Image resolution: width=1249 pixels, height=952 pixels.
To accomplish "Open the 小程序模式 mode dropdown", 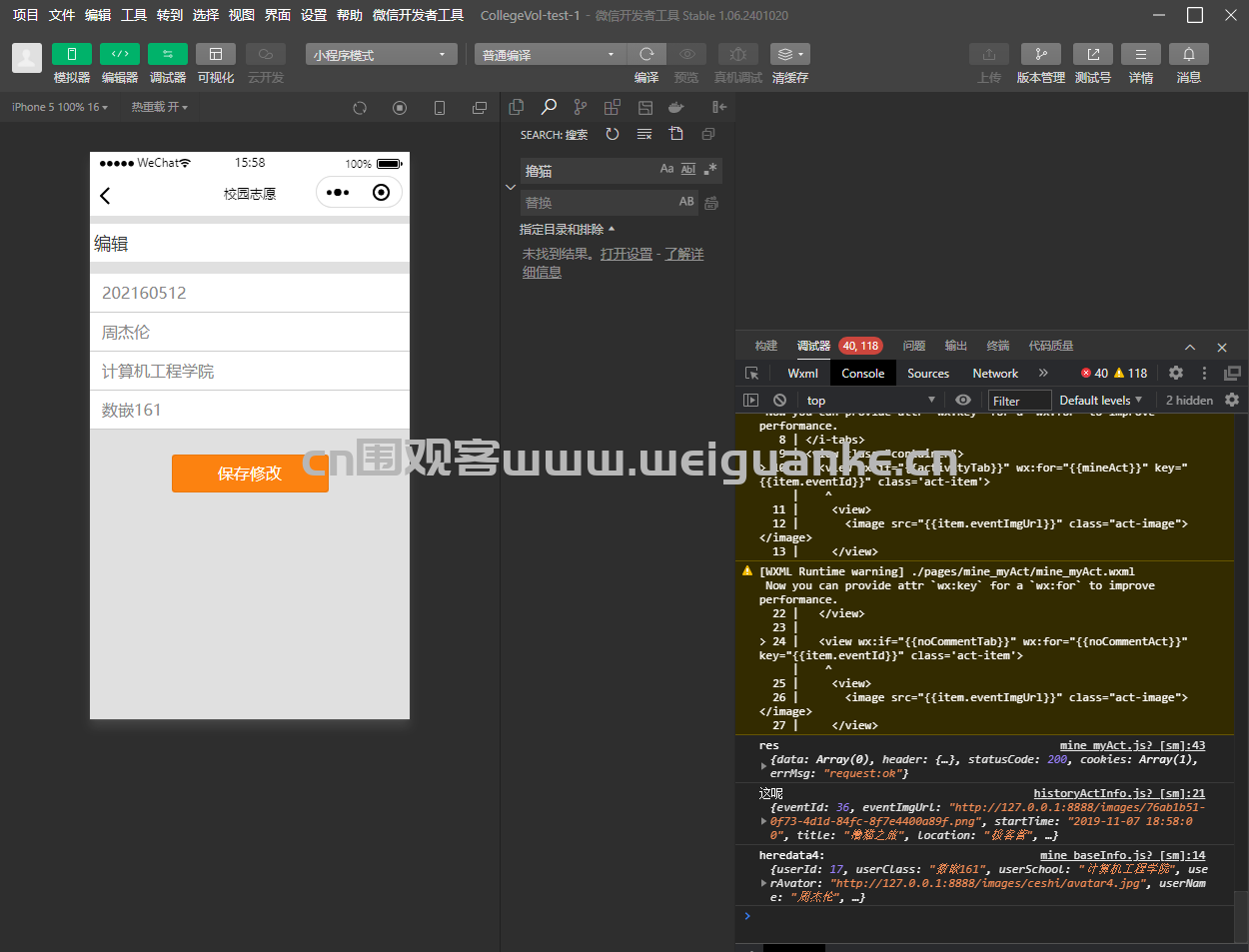I will (x=381, y=55).
